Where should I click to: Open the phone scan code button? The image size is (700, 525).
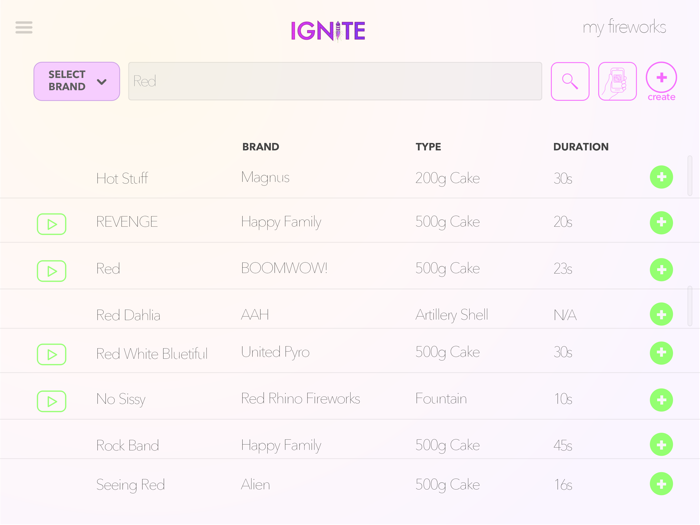click(617, 81)
